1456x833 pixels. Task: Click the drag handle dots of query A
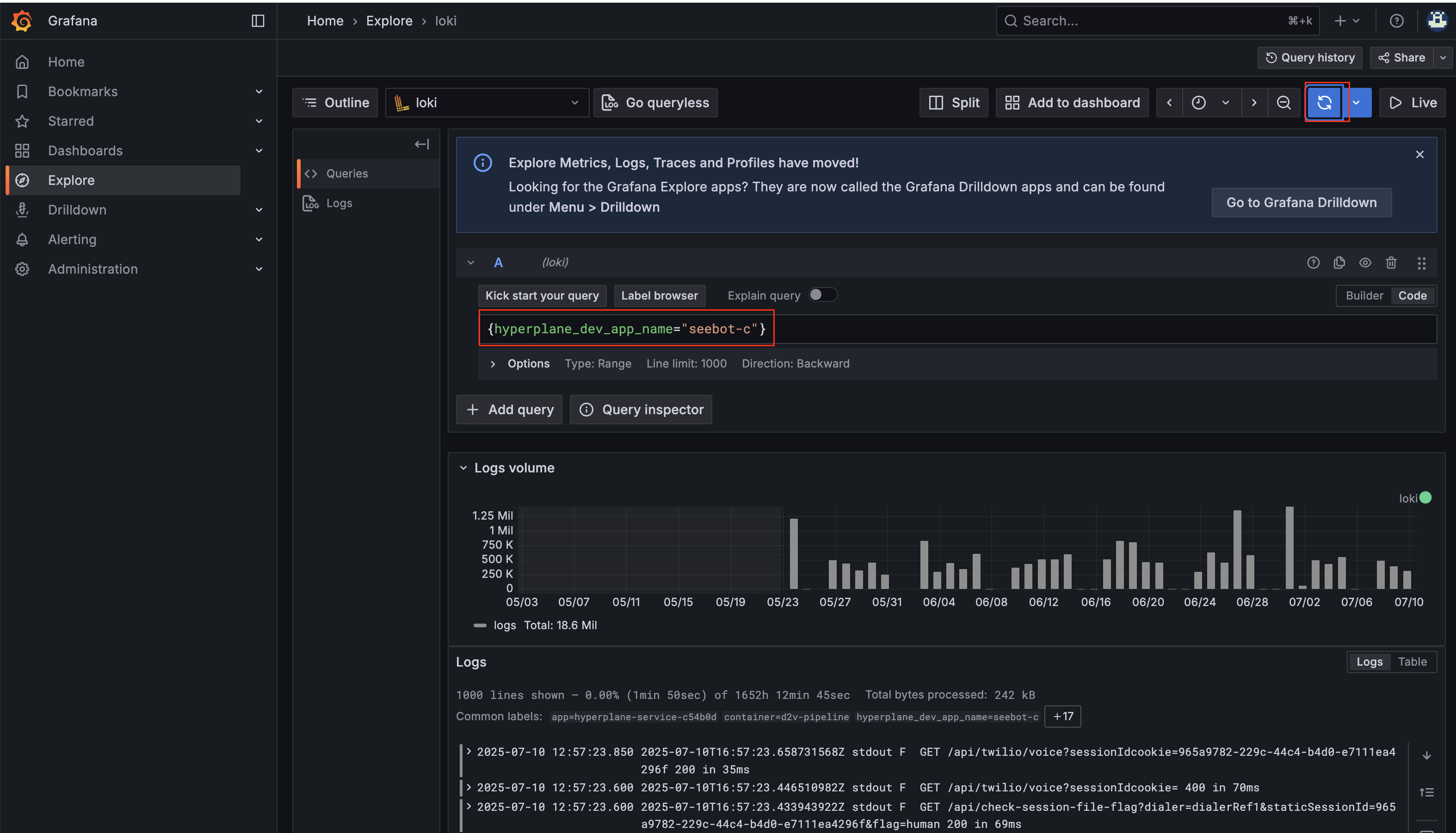point(1422,263)
